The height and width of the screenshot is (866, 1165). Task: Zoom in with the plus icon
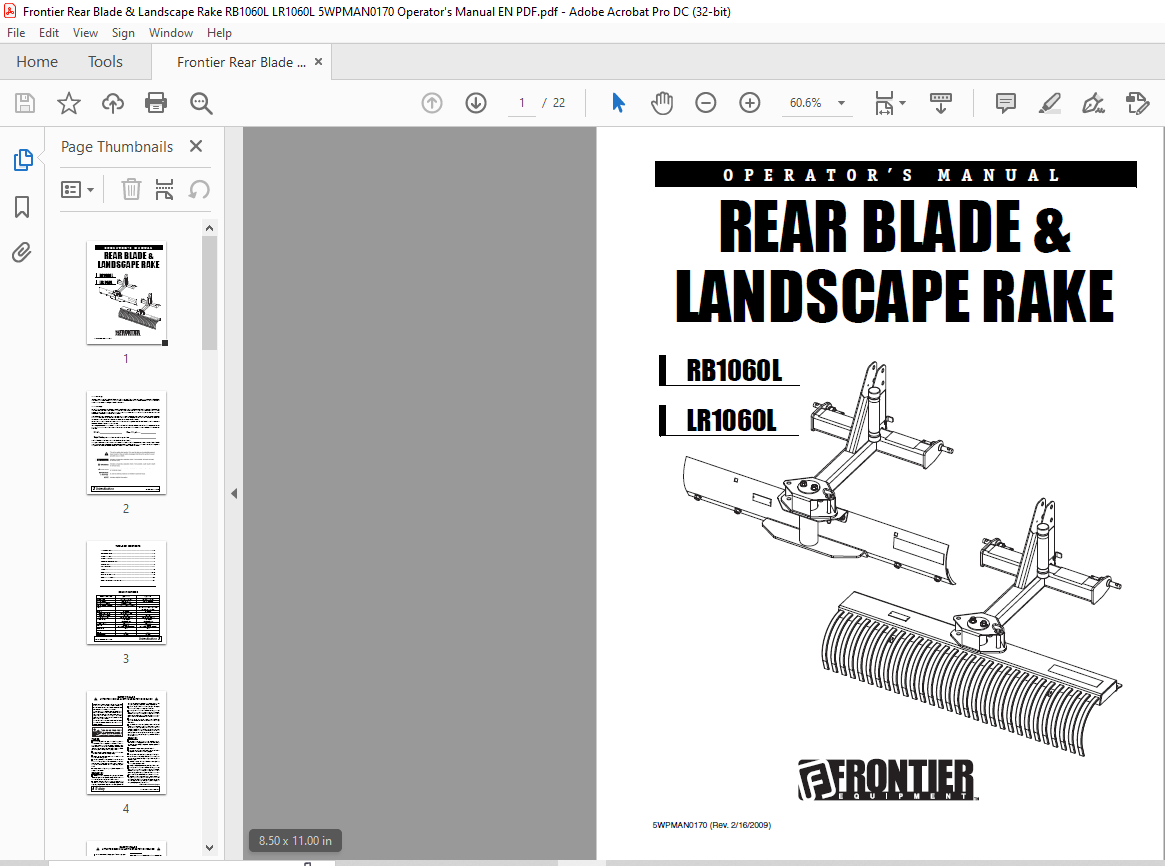click(x=750, y=102)
